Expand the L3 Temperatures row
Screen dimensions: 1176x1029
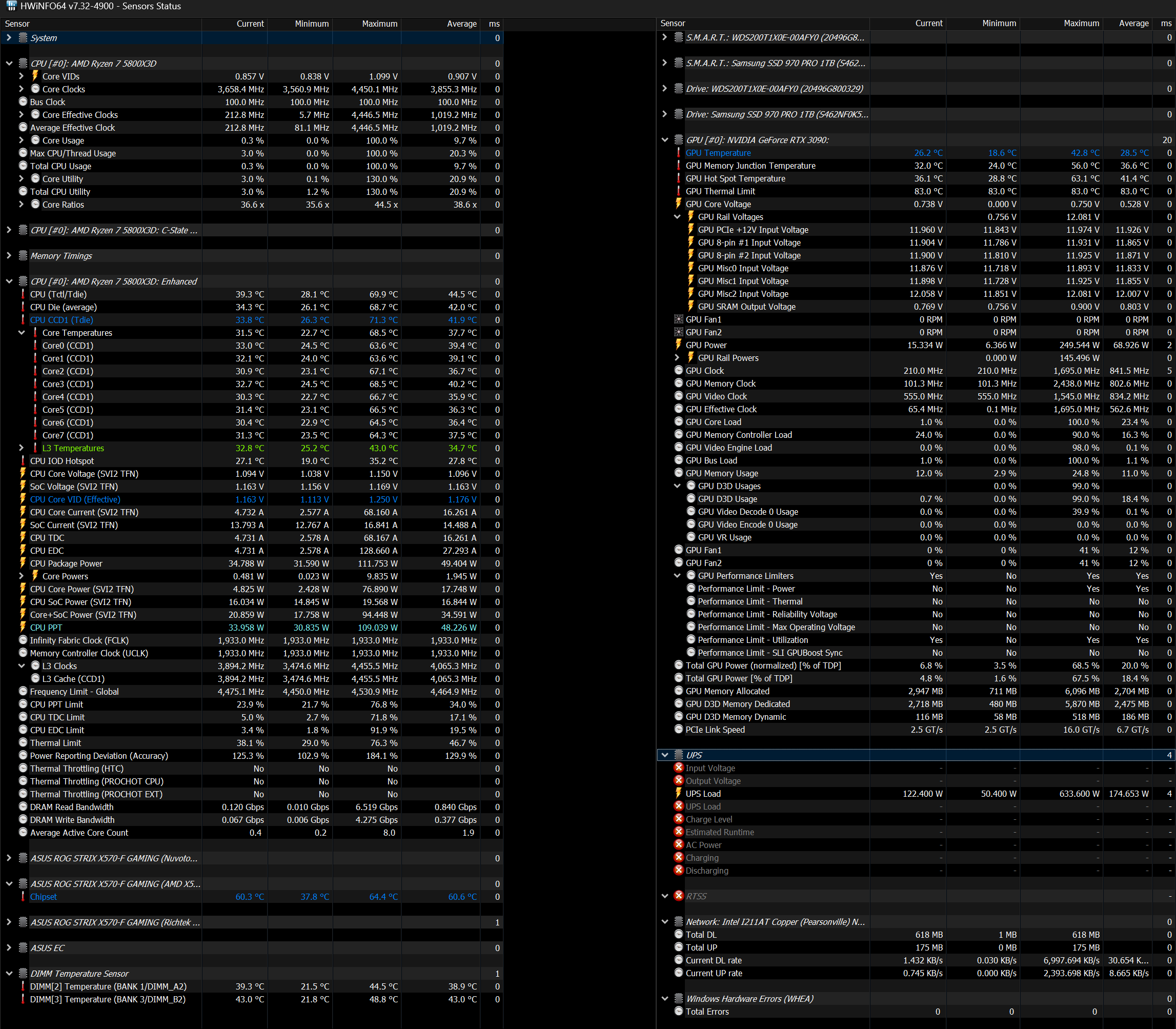pos(21,449)
